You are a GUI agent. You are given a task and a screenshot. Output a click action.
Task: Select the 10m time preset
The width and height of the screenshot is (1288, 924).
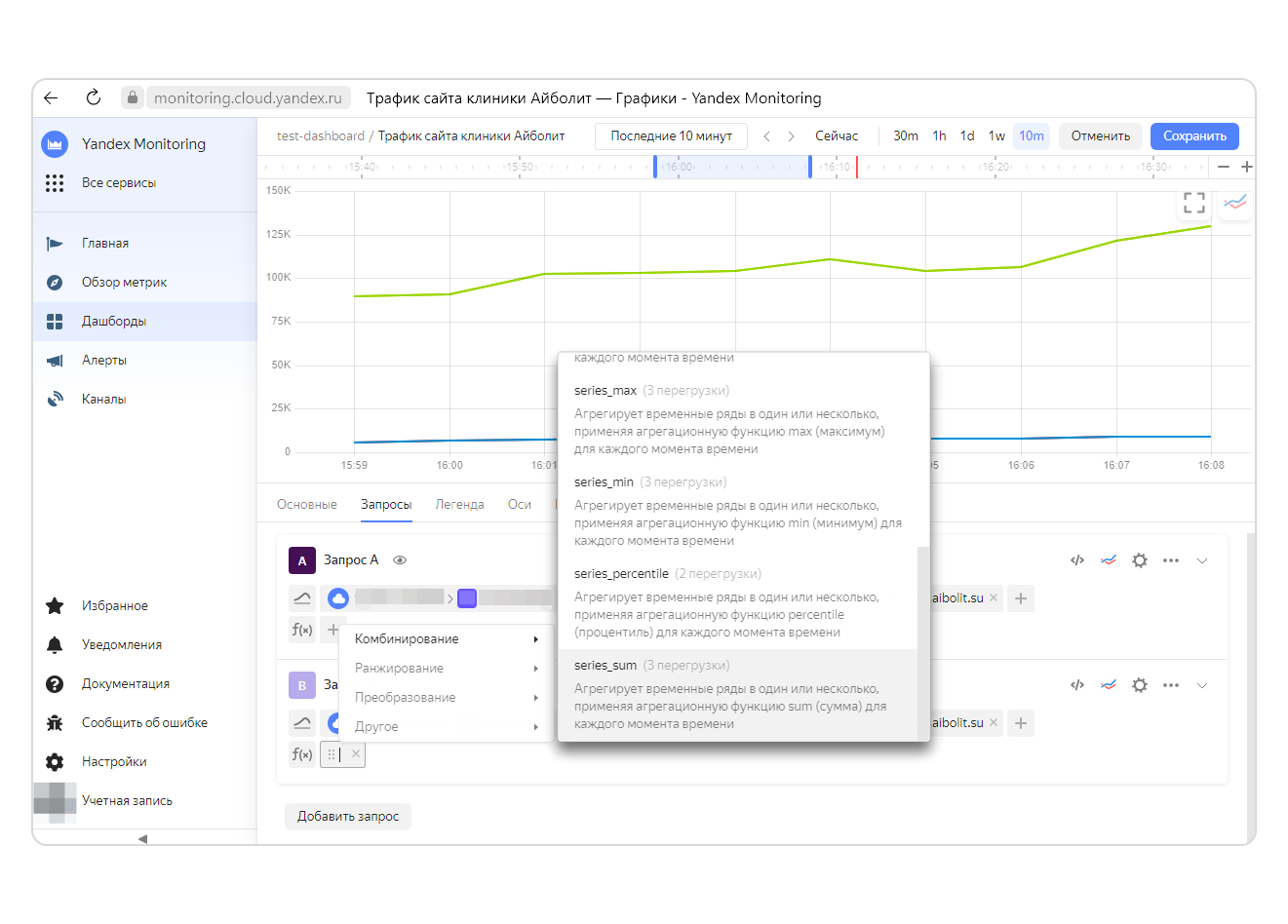[1032, 136]
